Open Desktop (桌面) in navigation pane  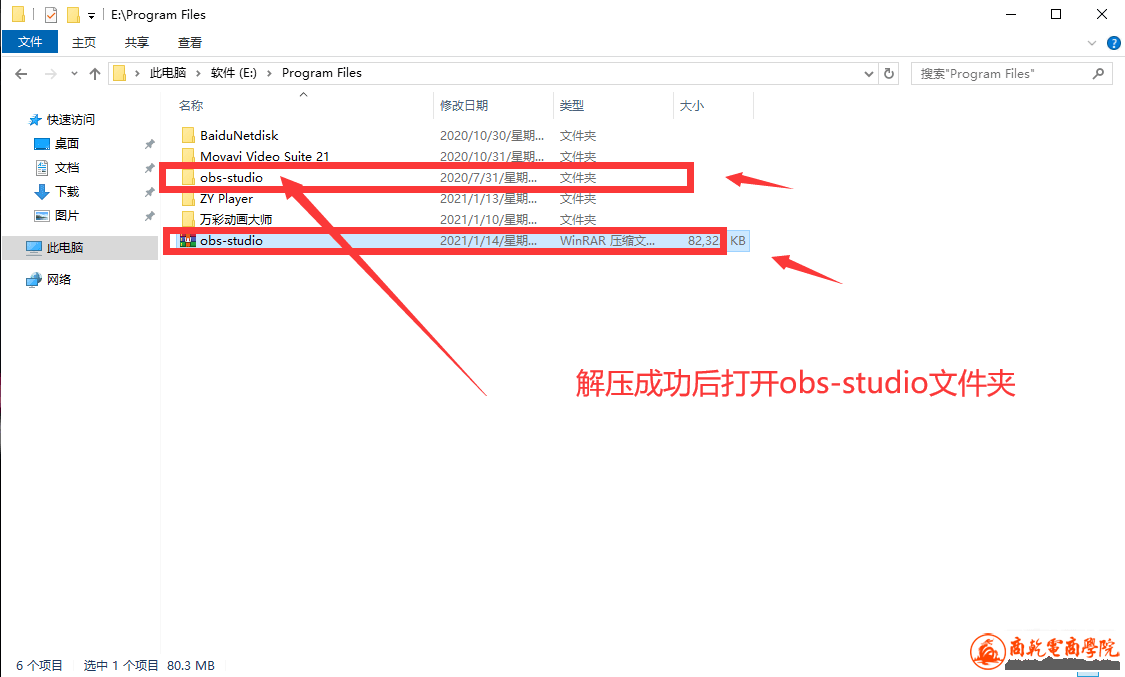pos(67,143)
